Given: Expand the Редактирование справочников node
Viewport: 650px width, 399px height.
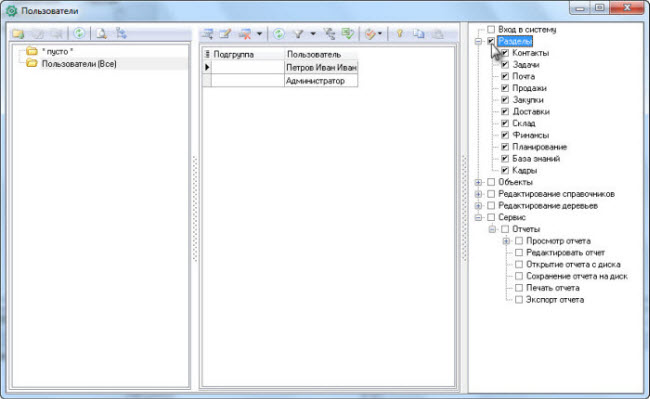Looking at the screenshot, I should pos(478,194).
